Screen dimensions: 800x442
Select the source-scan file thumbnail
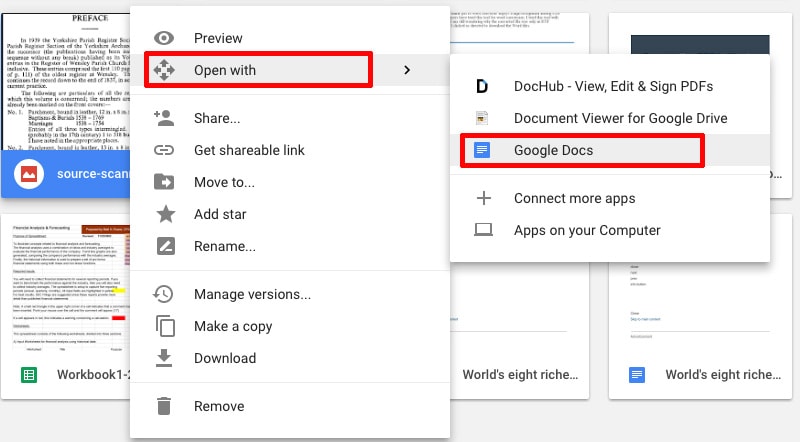click(66, 82)
